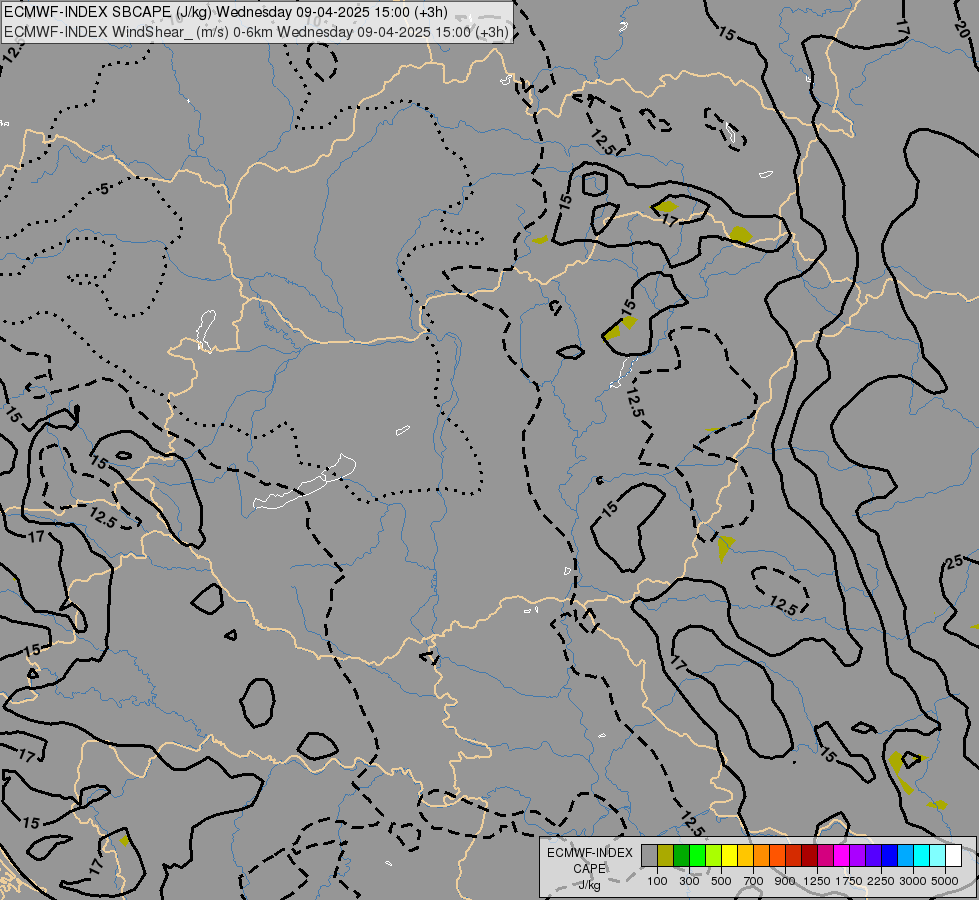Image resolution: width=979 pixels, height=900 pixels.
Task: Click the legend's ECMWF-INDEX heading
Action: (x=589, y=853)
